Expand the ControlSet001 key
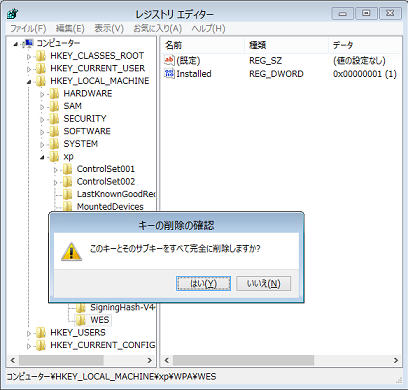Viewport: 408px width, 390px height. pyautogui.click(x=56, y=170)
